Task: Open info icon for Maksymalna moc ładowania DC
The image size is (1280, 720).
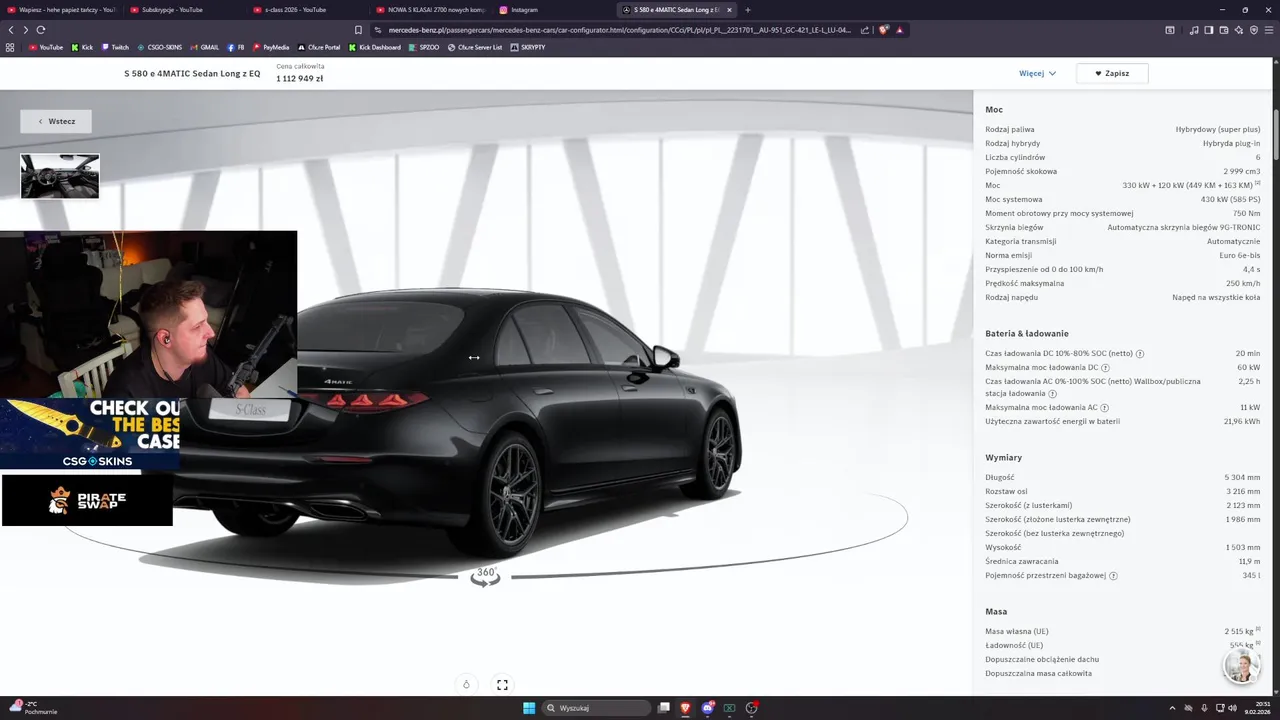Action: [1105, 368]
